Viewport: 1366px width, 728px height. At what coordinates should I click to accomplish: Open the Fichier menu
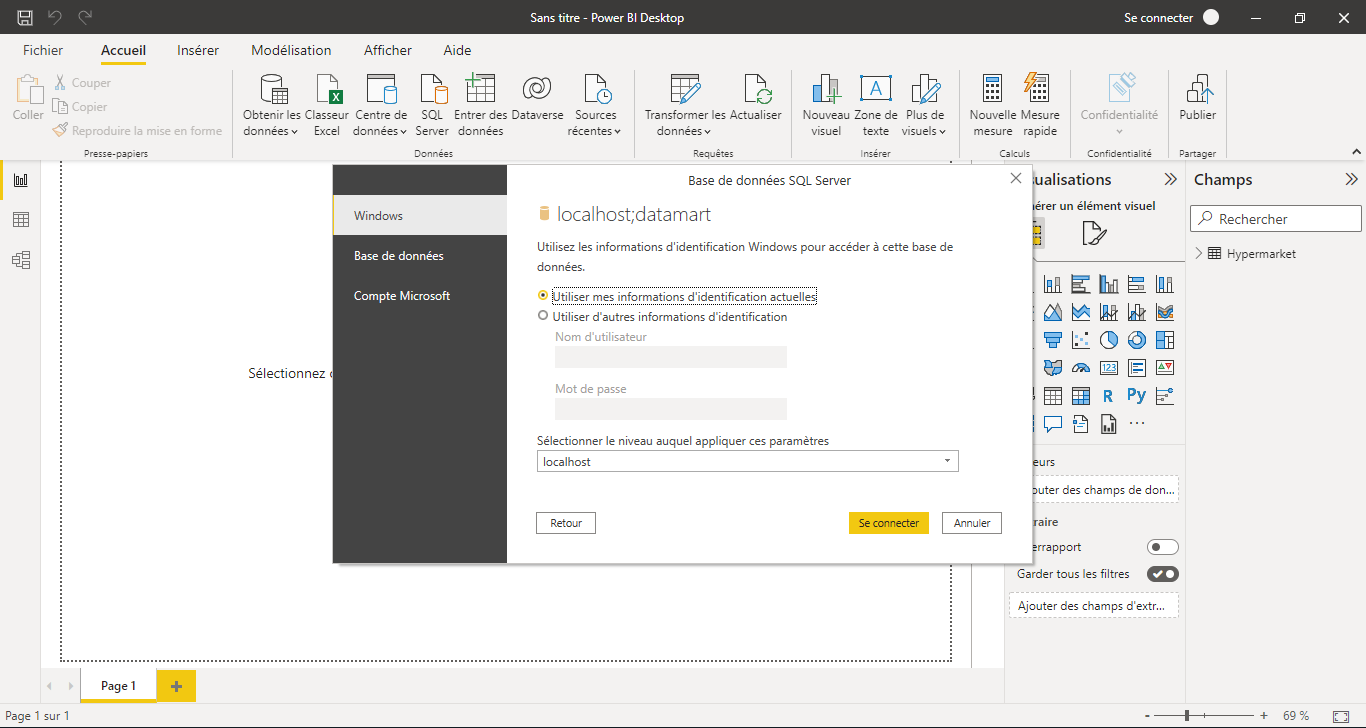point(43,50)
